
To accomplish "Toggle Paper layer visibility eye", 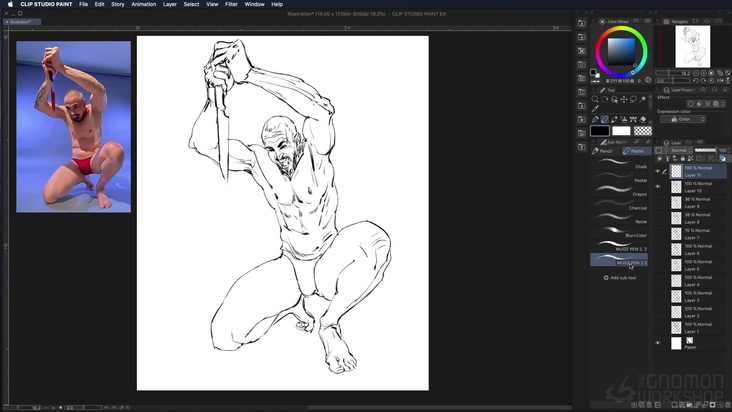I will pyautogui.click(x=658, y=343).
